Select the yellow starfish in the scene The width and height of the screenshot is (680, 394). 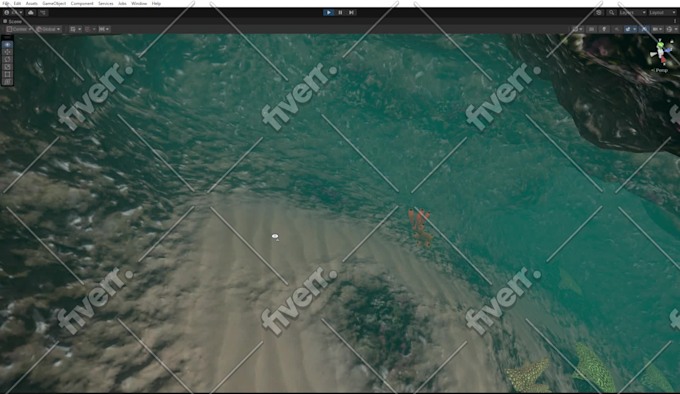pyautogui.click(x=528, y=375)
